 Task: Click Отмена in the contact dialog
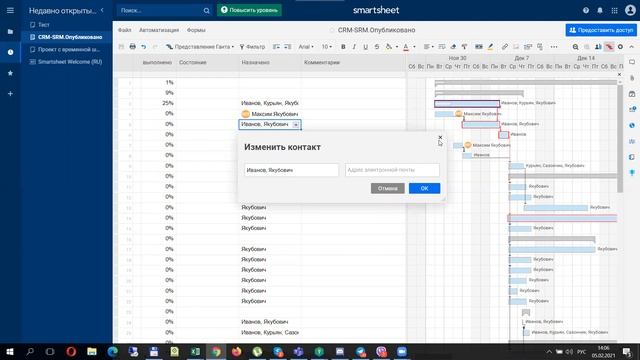[387, 189]
